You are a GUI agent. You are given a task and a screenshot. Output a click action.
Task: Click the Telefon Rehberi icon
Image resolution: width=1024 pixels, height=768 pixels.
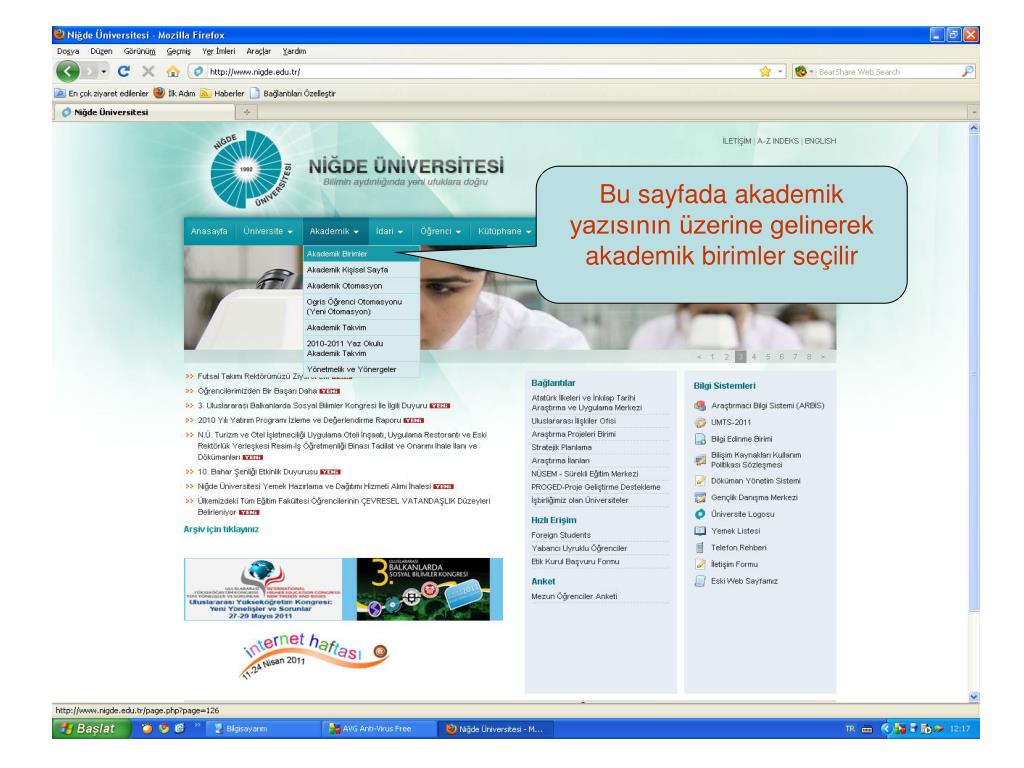[x=700, y=547]
